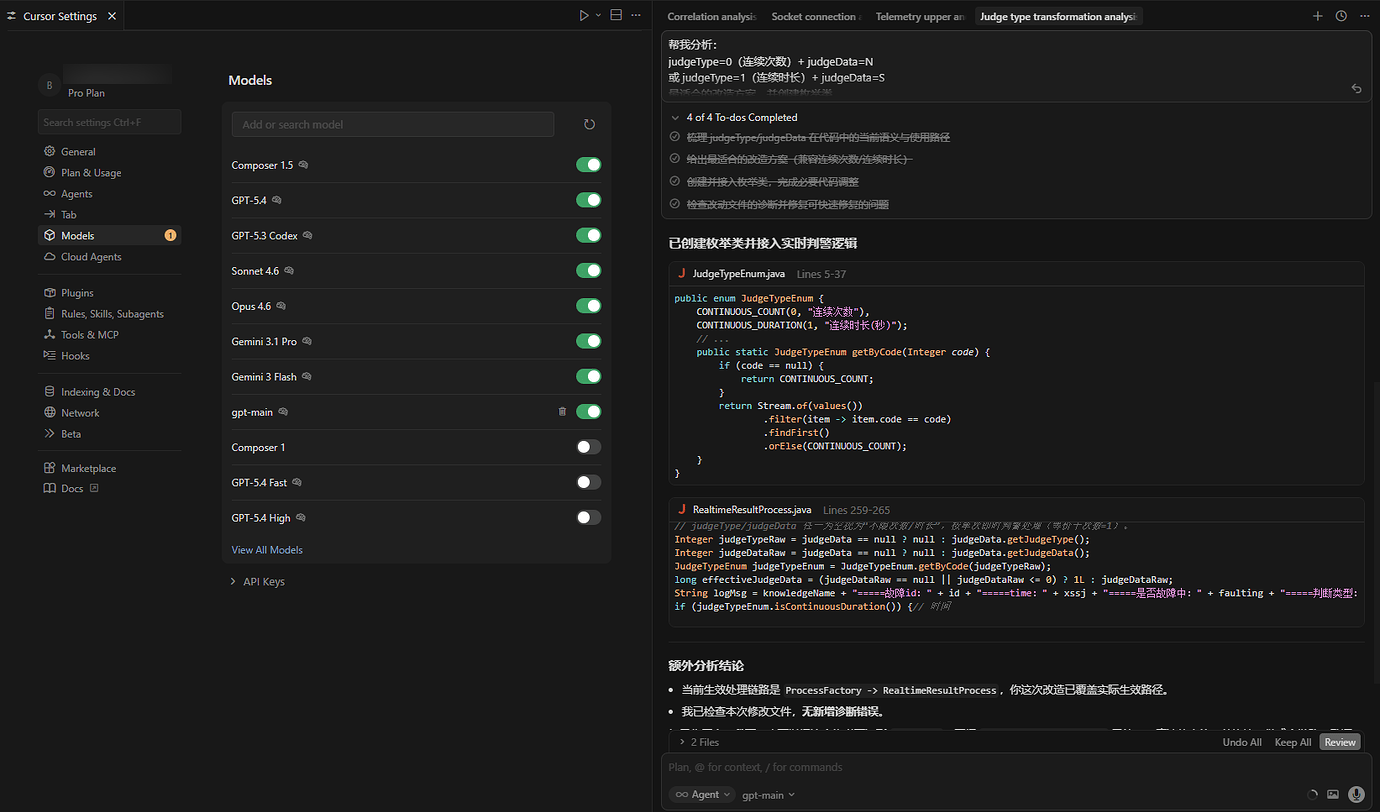Image resolution: width=1380 pixels, height=812 pixels.
Task: Expand the API Keys section
Action: pyautogui.click(x=257, y=581)
